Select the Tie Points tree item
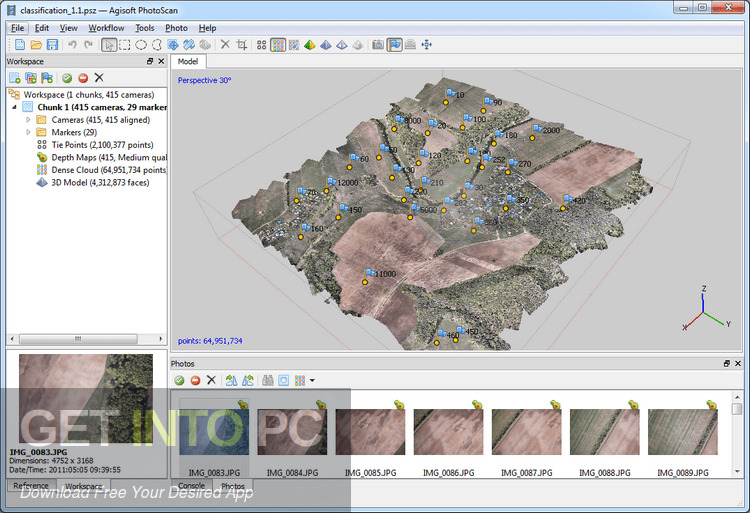Screen dimensions: 750x513 point(95,145)
